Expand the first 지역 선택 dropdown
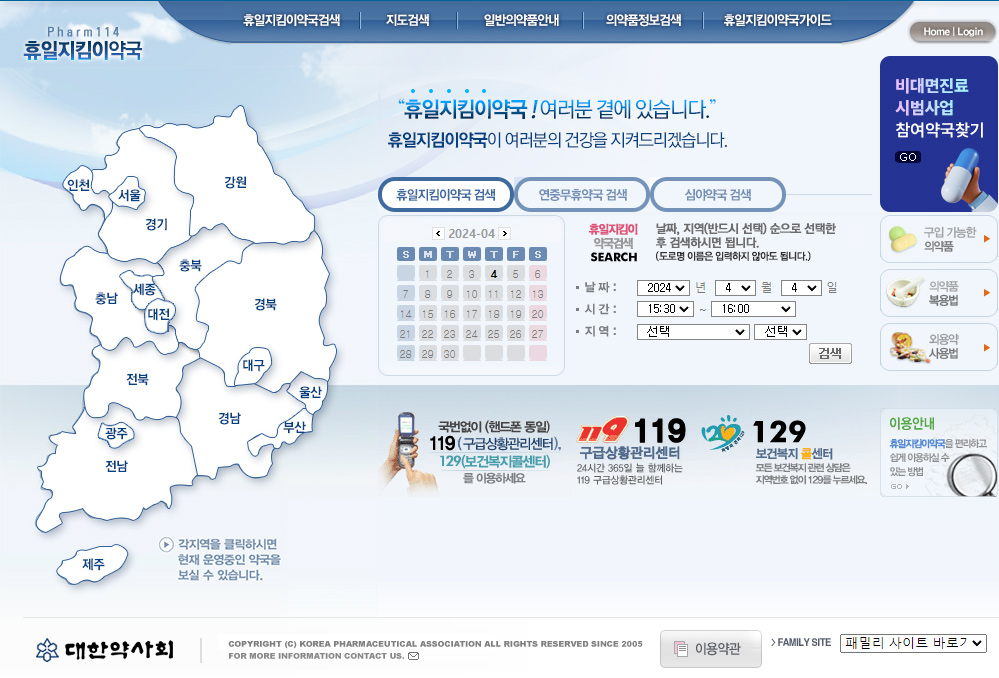 [692, 331]
